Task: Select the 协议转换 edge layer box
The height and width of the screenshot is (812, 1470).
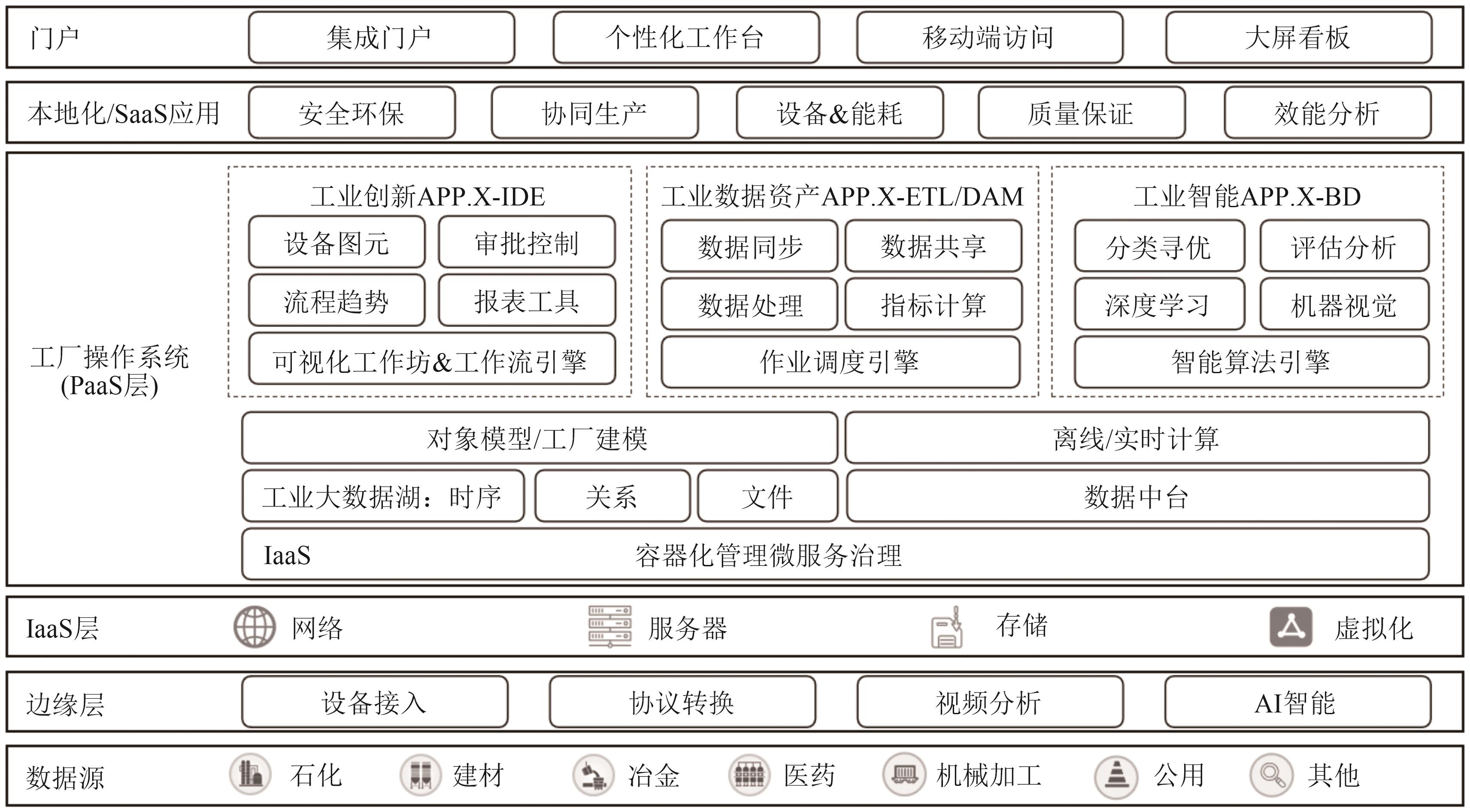Action: point(682,702)
